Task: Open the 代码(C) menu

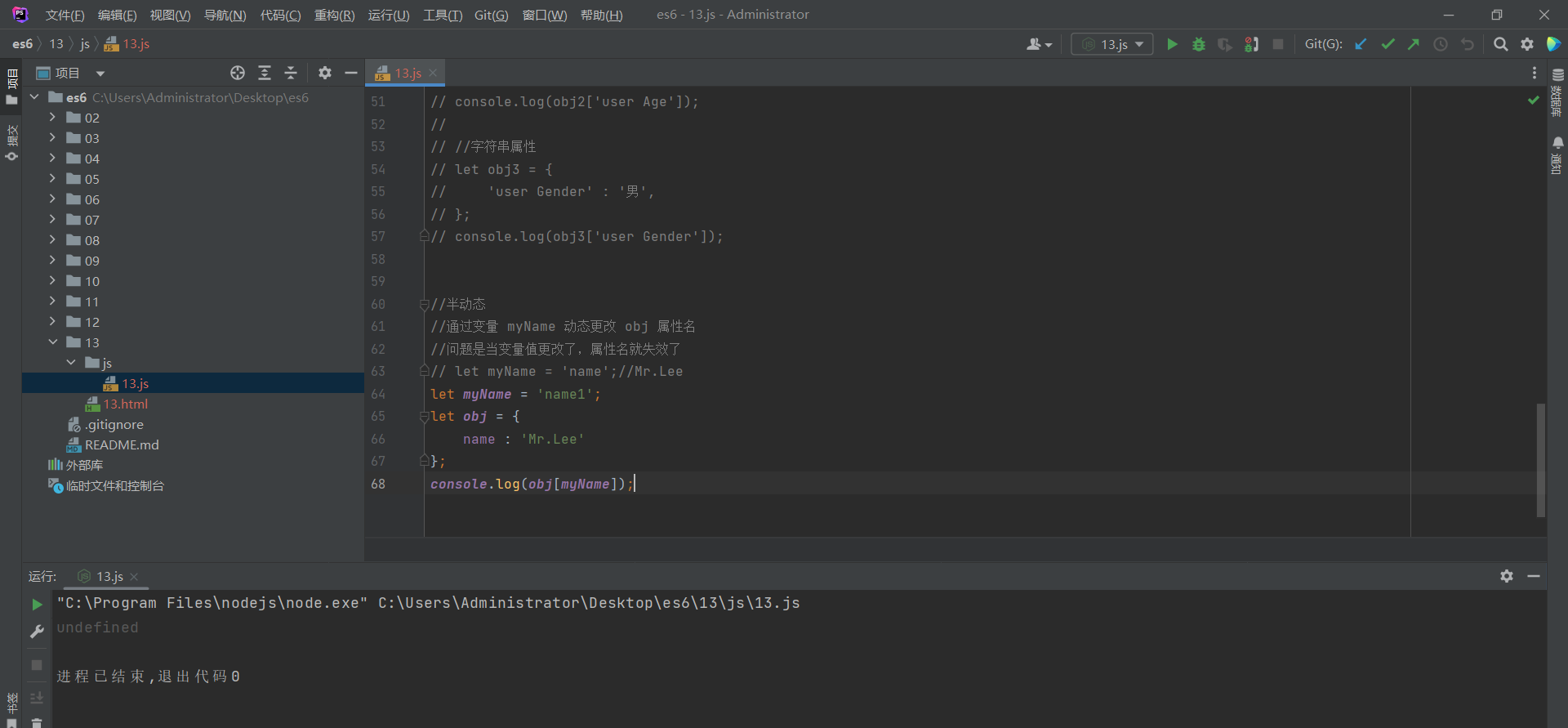Action: 280,15
